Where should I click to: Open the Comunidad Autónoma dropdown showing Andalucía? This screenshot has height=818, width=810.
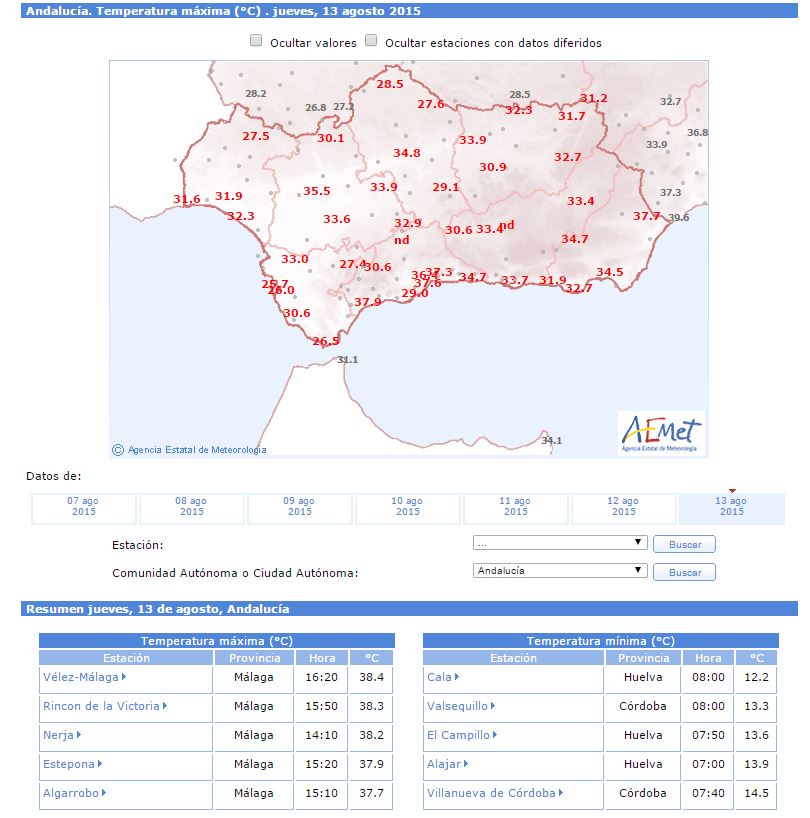[560, 571]
